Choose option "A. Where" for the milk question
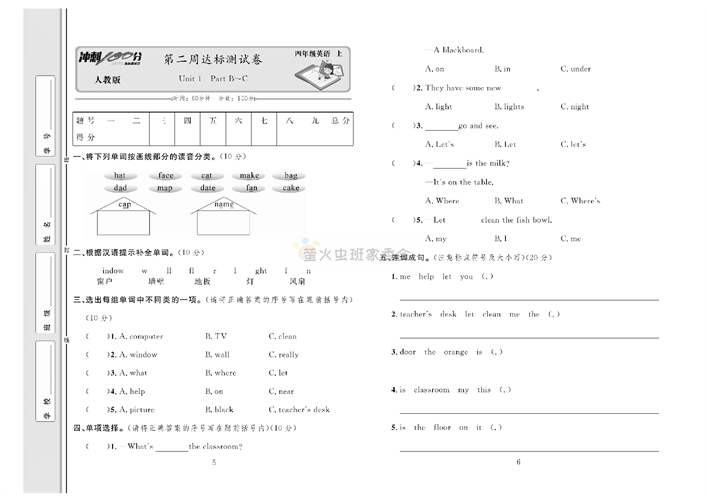707x500 pixels. (442, 201)
